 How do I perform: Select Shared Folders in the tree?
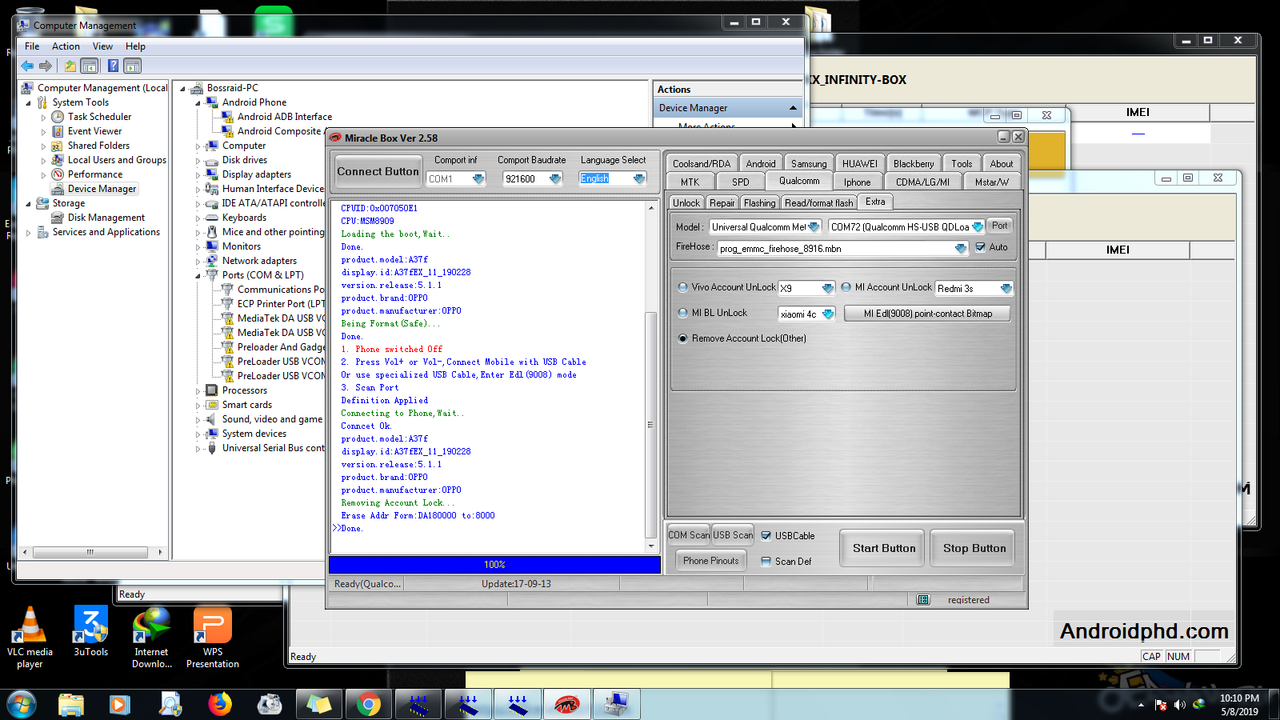[x=98, y=146]
